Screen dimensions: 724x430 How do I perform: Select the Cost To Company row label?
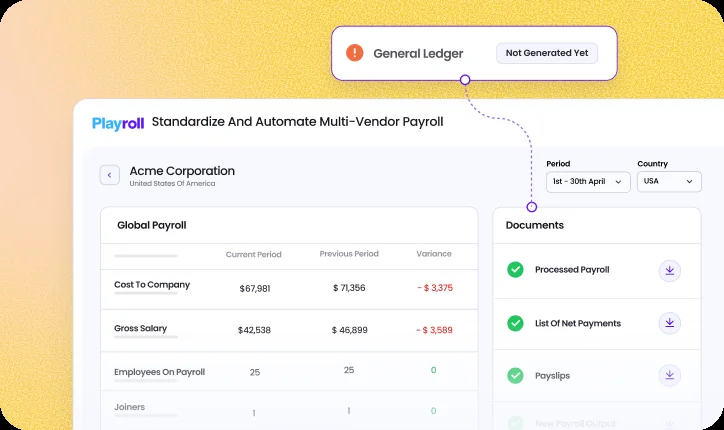[x=152, y=285]
